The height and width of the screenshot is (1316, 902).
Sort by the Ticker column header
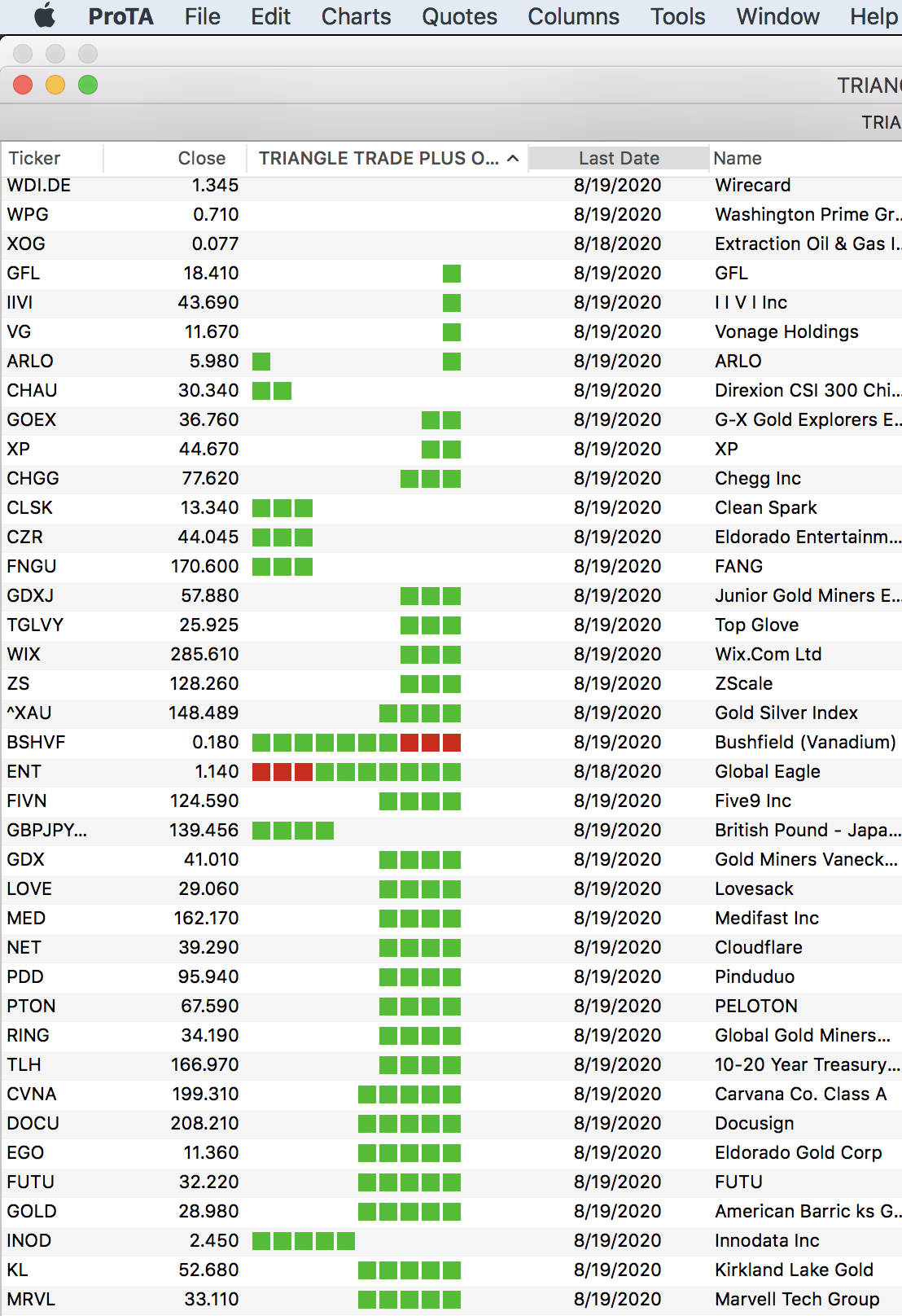34,158
